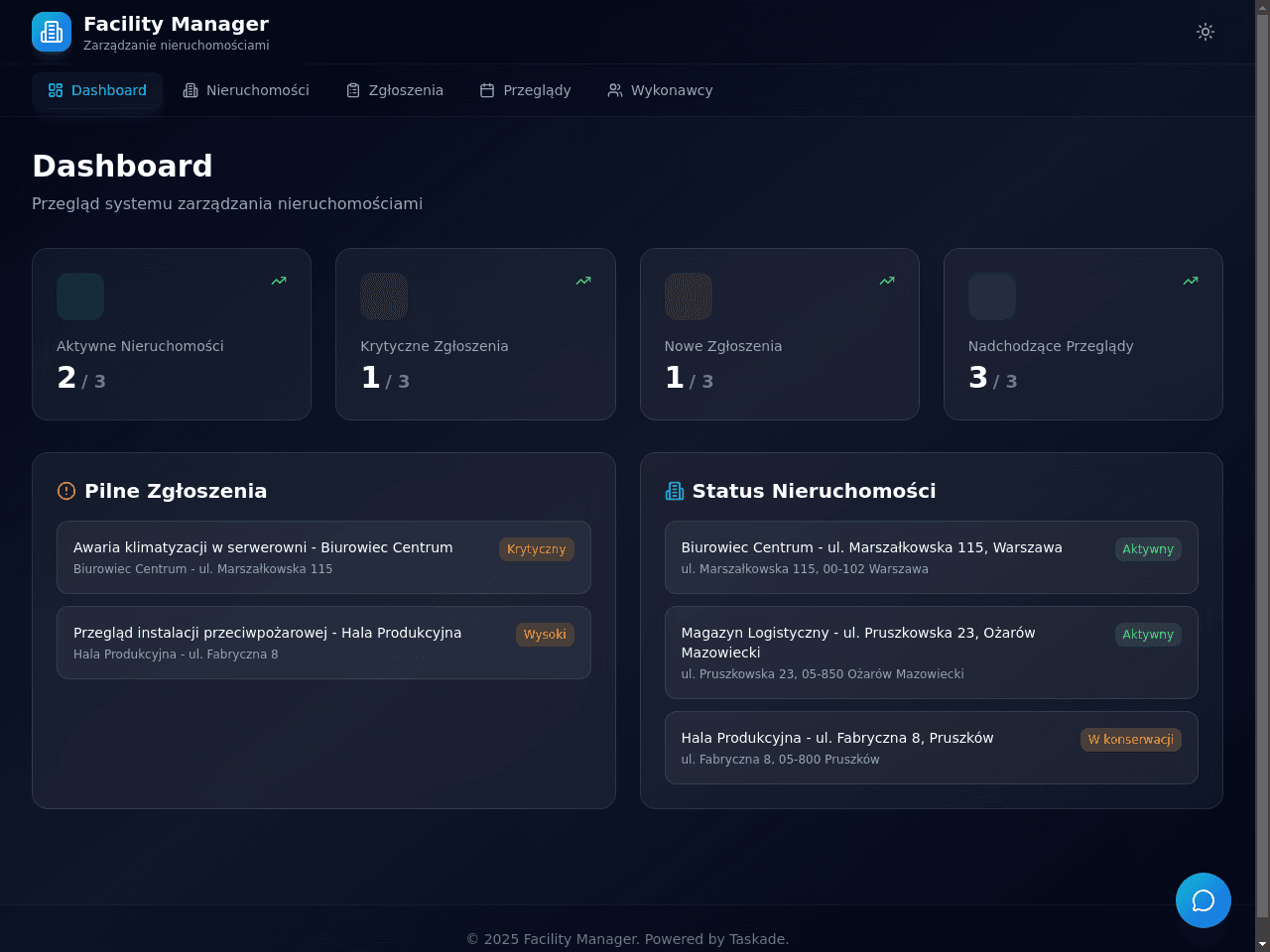1270x952 pixels.
Task: Open the Biurowiec Centrum property row
Action: (x=931, y=557)
